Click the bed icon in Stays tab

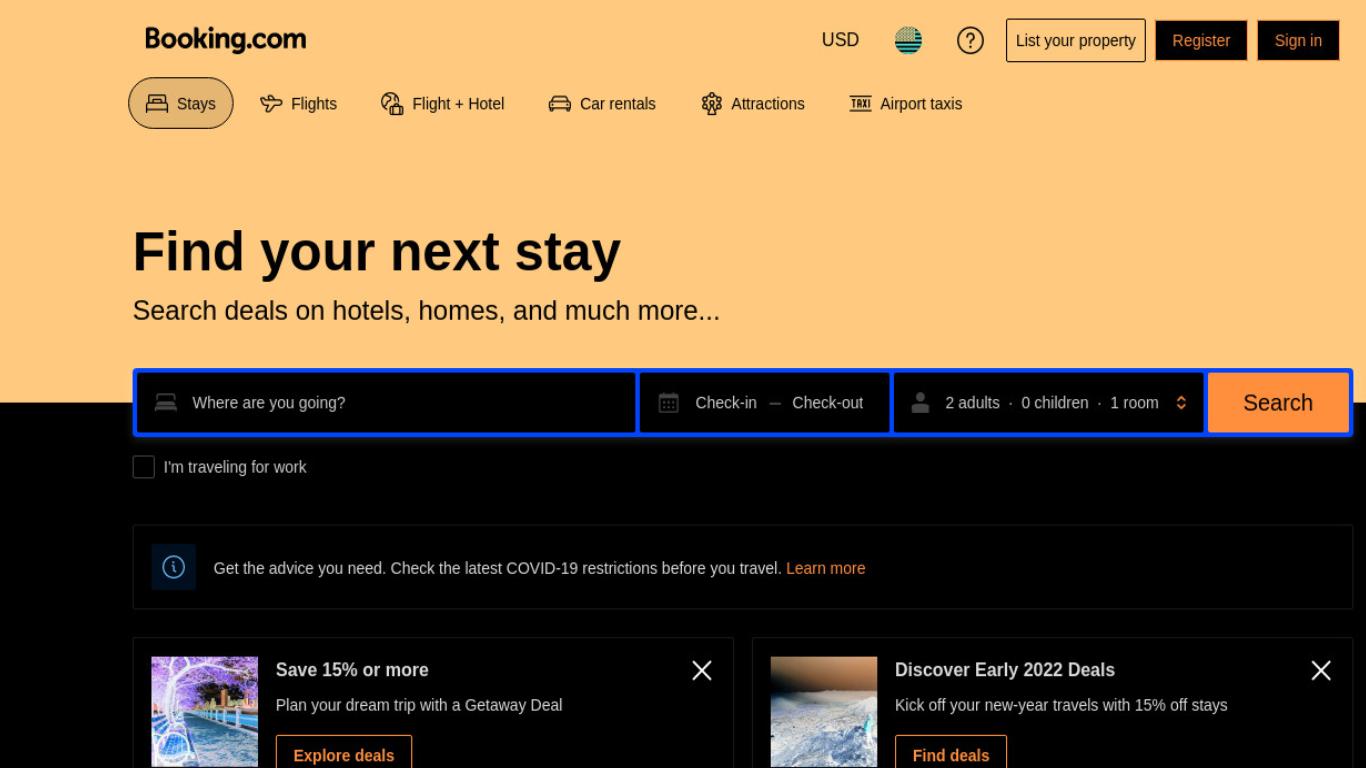pyautogui.click(x=157, y=103)
